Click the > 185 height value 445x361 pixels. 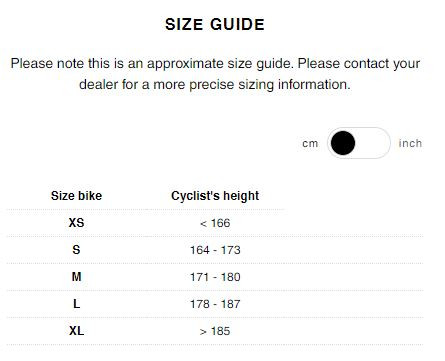215,331
